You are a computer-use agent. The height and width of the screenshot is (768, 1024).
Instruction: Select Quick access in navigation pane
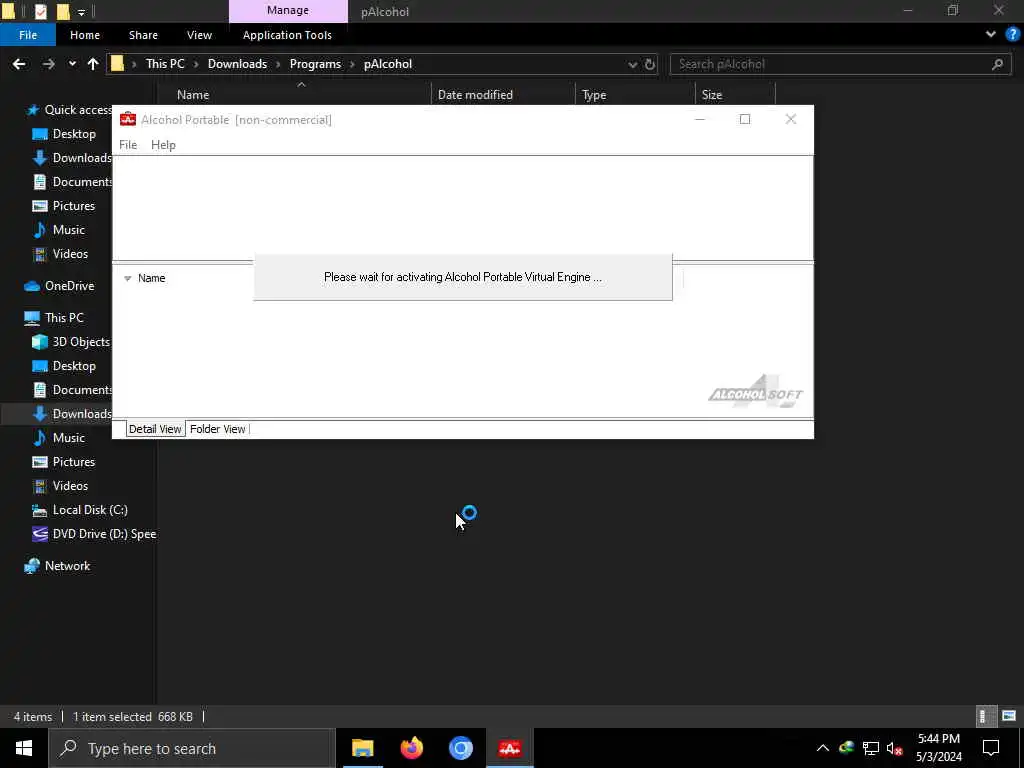coord(68,110)
